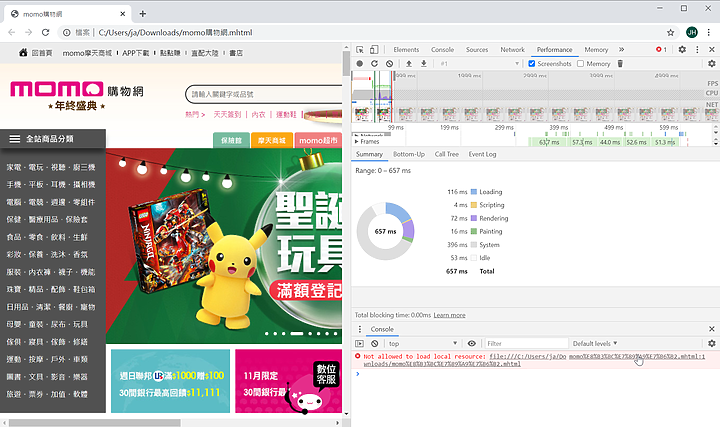
Task: Click the 週日聯邦 $1000贈$100 banner
Action: click(170, 381)
